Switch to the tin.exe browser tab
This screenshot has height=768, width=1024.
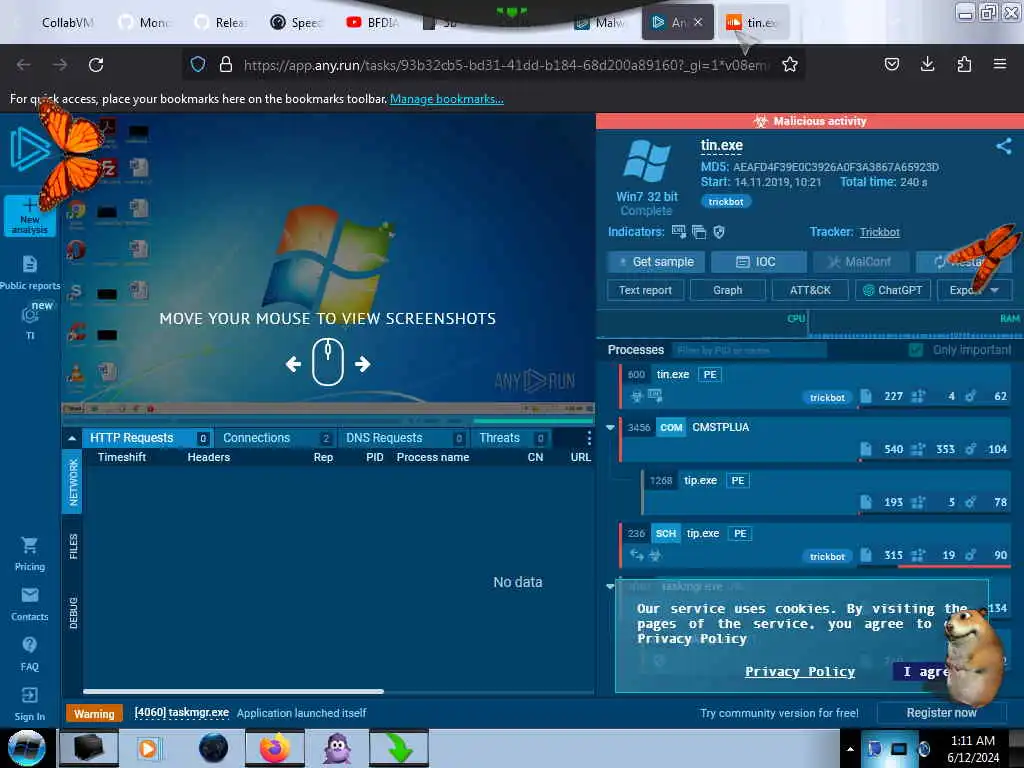pos(752,22)
